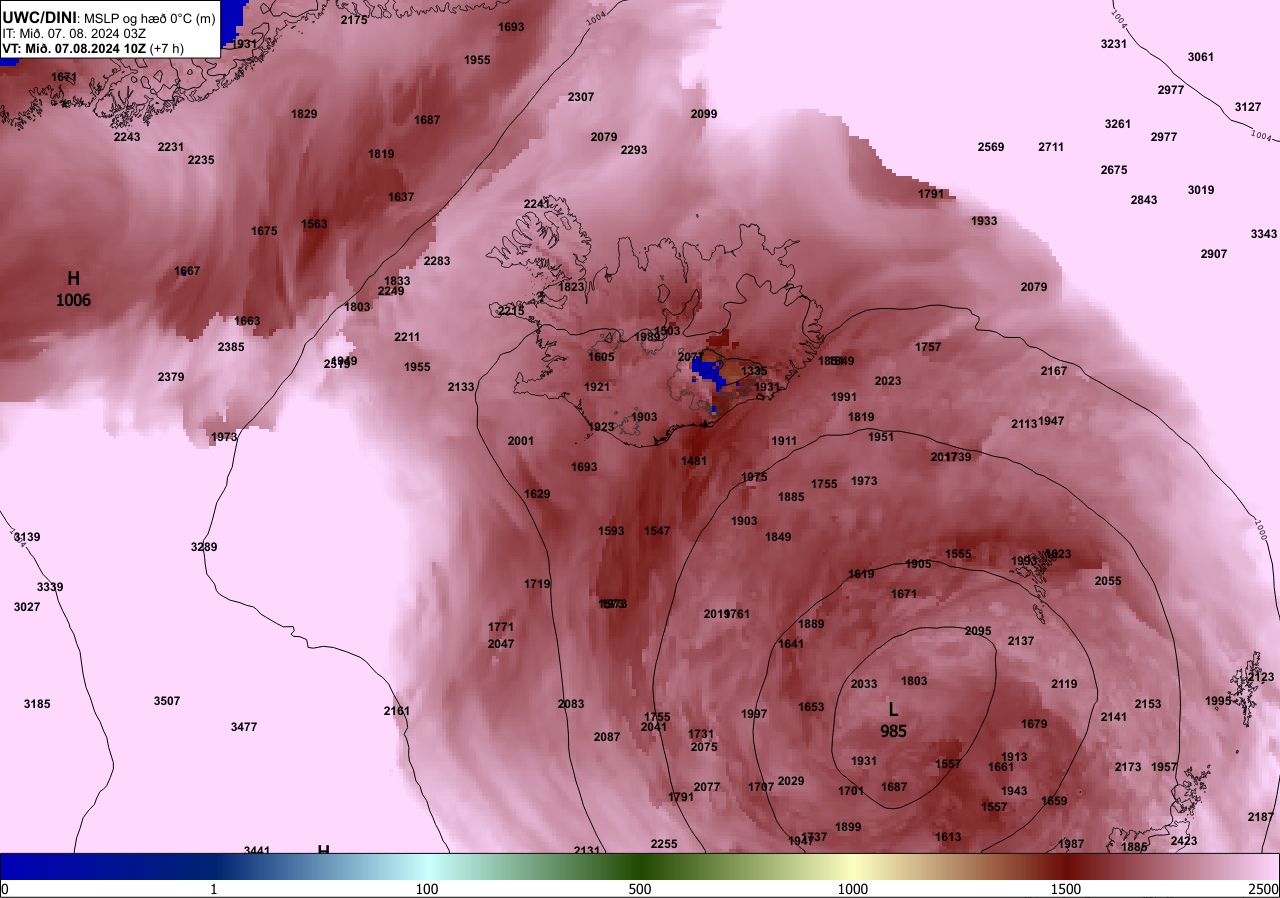The image size is (1280, 898).
Task: Click the value 1547 south of Iceland
Action: tap(658, 531)
